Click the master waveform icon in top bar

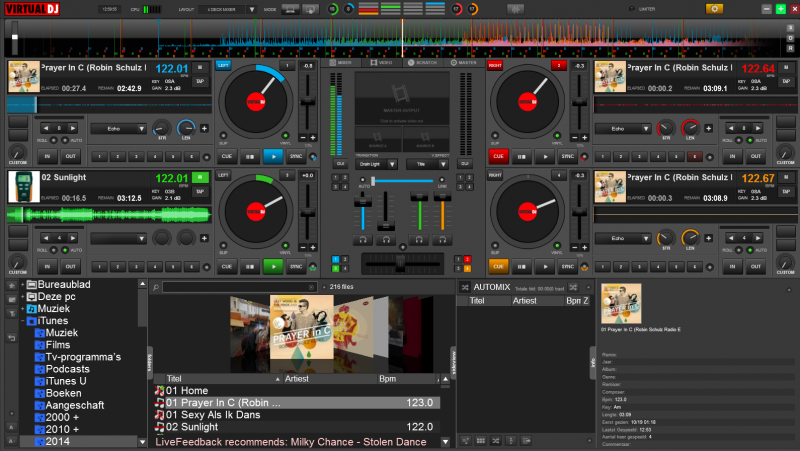[x=515, y=9]
